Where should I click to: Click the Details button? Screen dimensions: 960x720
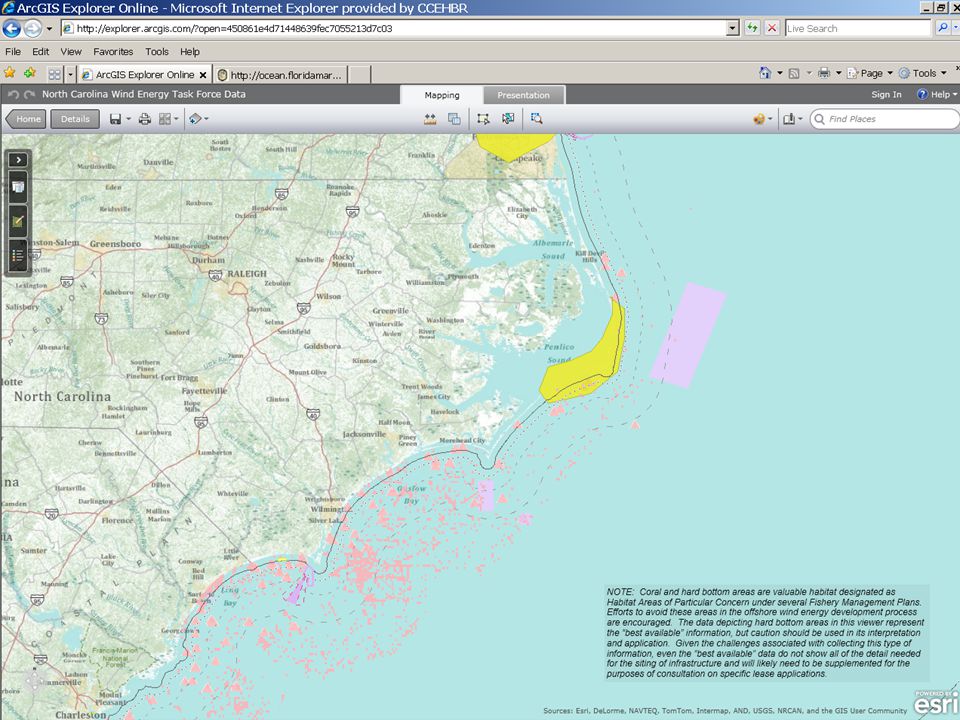75,119
